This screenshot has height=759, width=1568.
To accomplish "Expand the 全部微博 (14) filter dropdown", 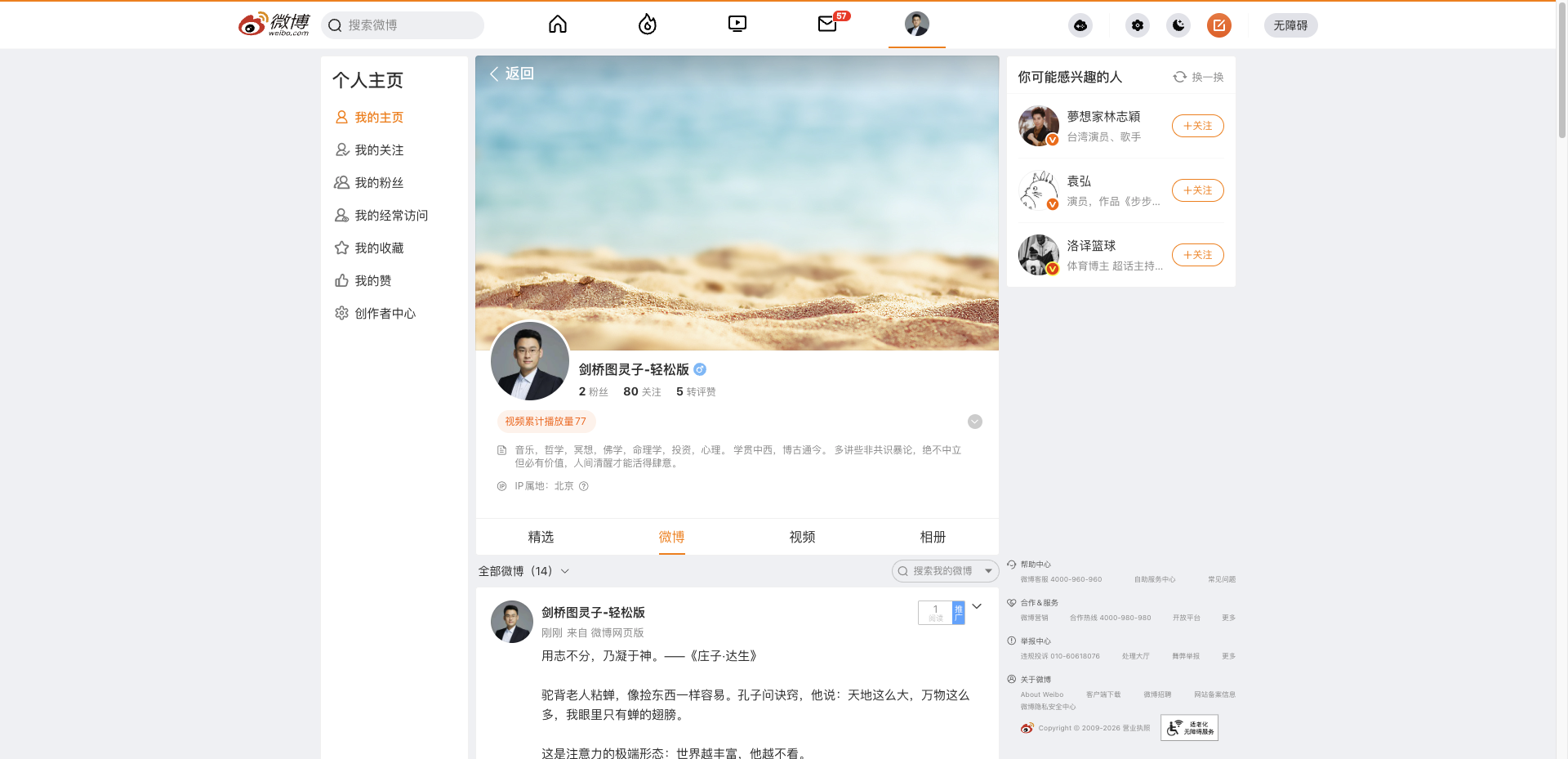I will click(x=523, y=571).
